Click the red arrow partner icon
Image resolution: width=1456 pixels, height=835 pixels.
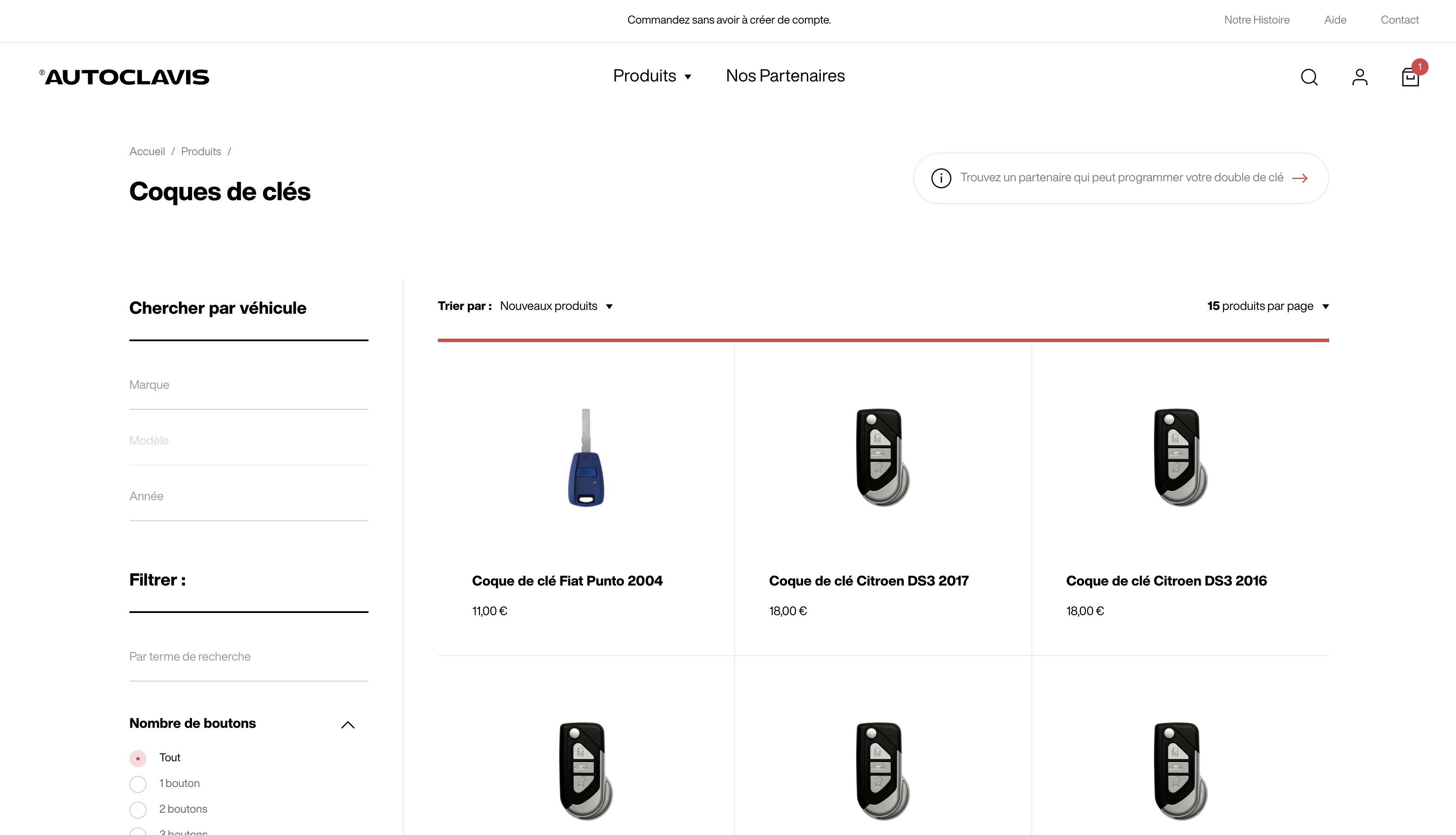click(1300, 178)
